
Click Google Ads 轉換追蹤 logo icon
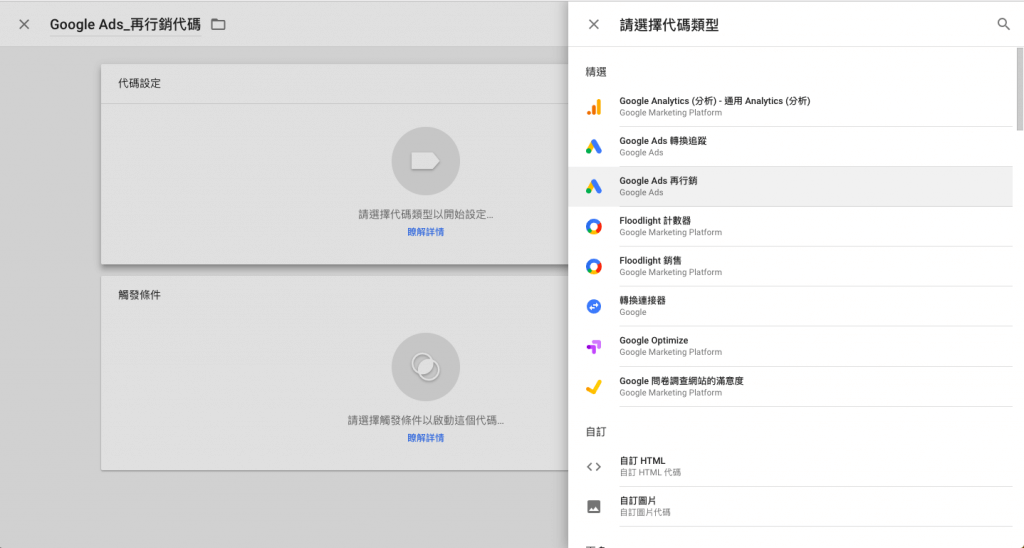594,147
